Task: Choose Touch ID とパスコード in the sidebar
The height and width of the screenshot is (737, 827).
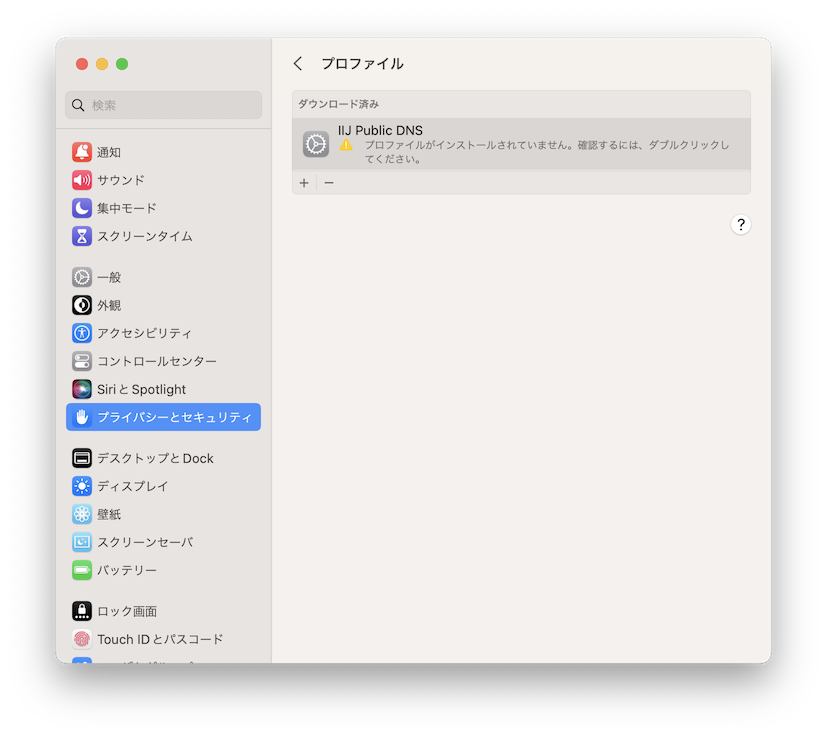Action: point(164,639)
